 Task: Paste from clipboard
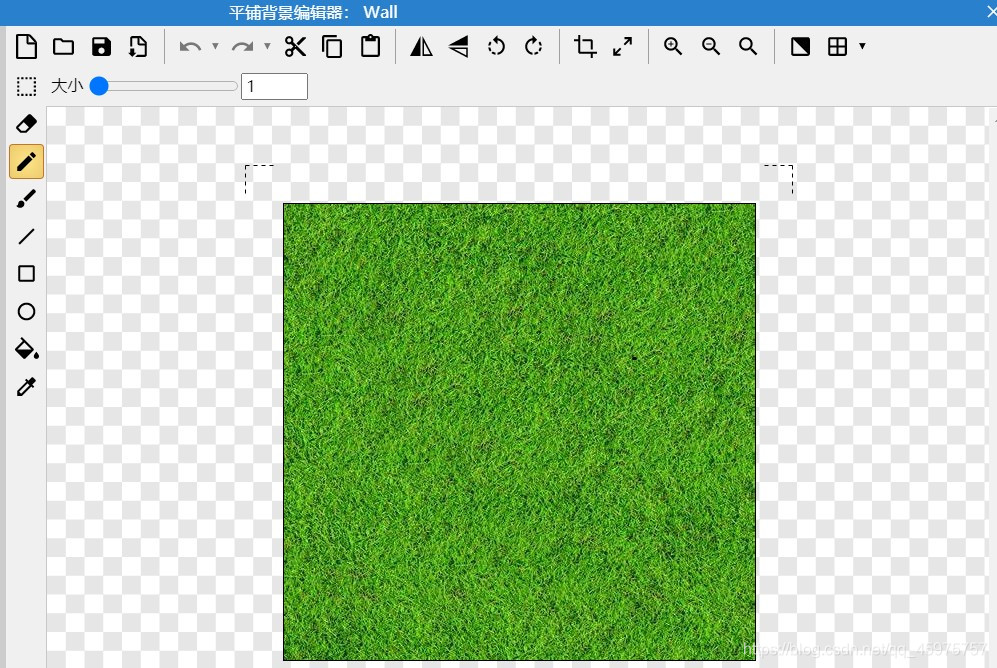point(370,46)
